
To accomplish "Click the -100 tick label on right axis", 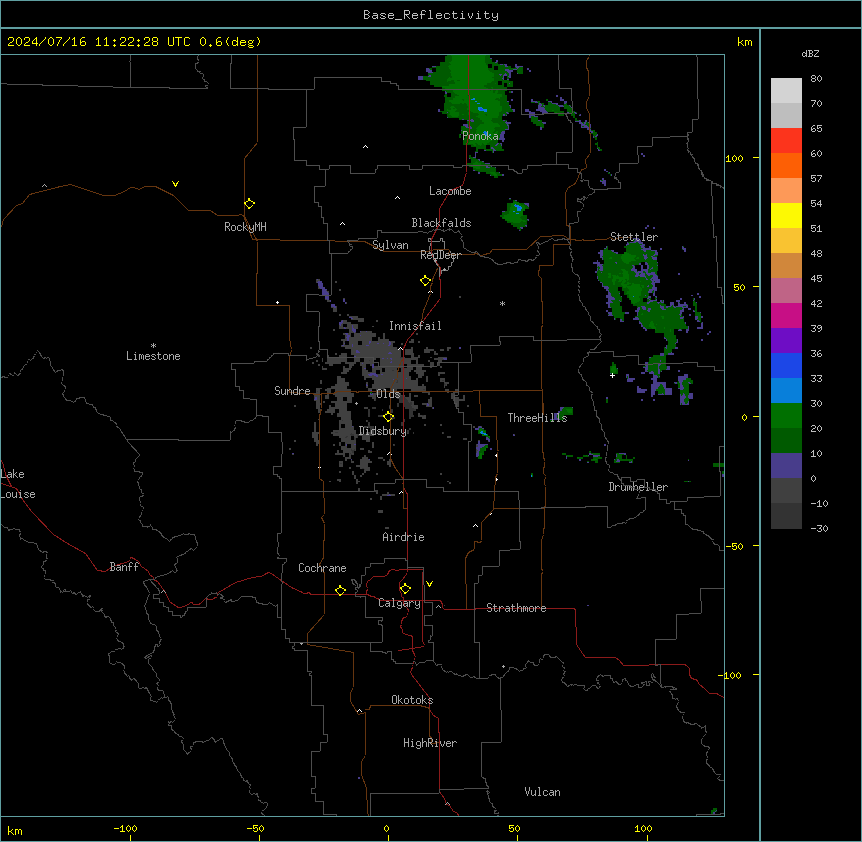I will click(x=731, y=675).
